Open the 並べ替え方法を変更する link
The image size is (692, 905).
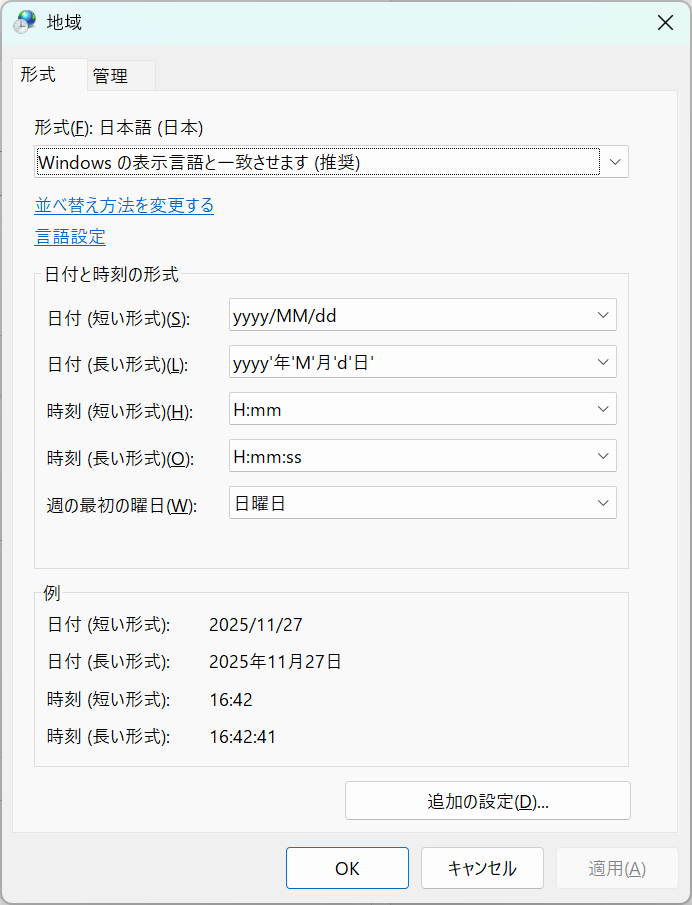click(124, 205)
